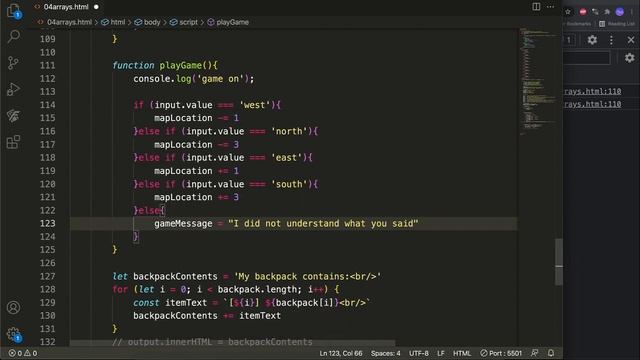Click the "I did not understand what you said" string

(x=323, y=223)
